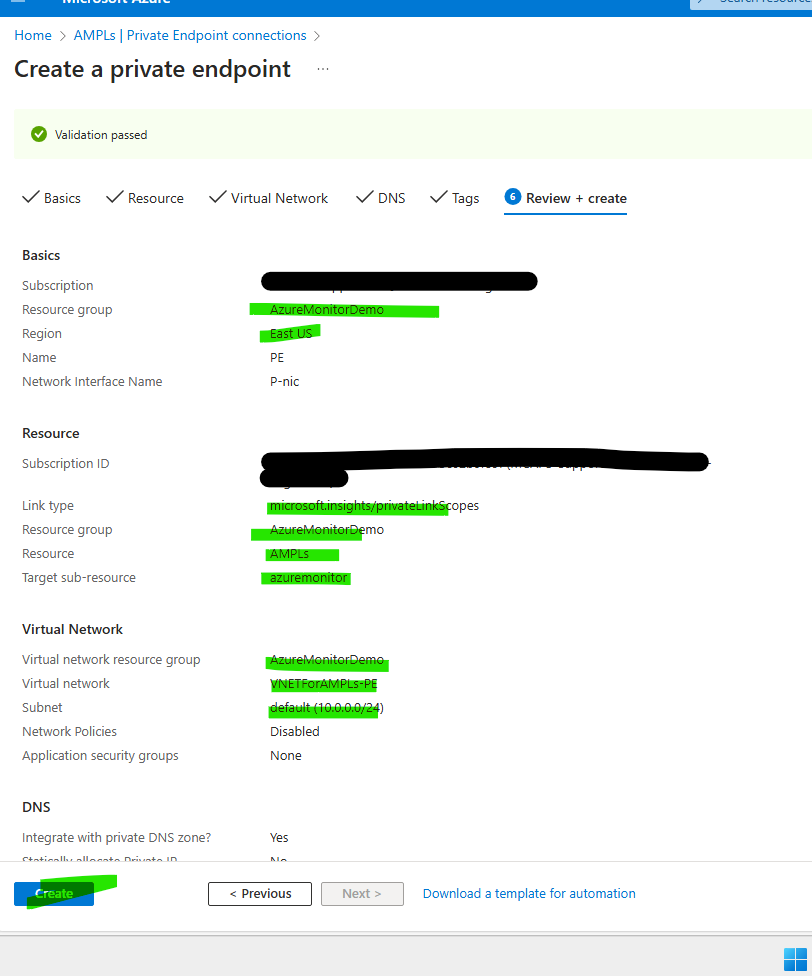Click the checkmark icon beside DNS
The width and height of the screenshot is (812, 976).
tap(365, 197)
